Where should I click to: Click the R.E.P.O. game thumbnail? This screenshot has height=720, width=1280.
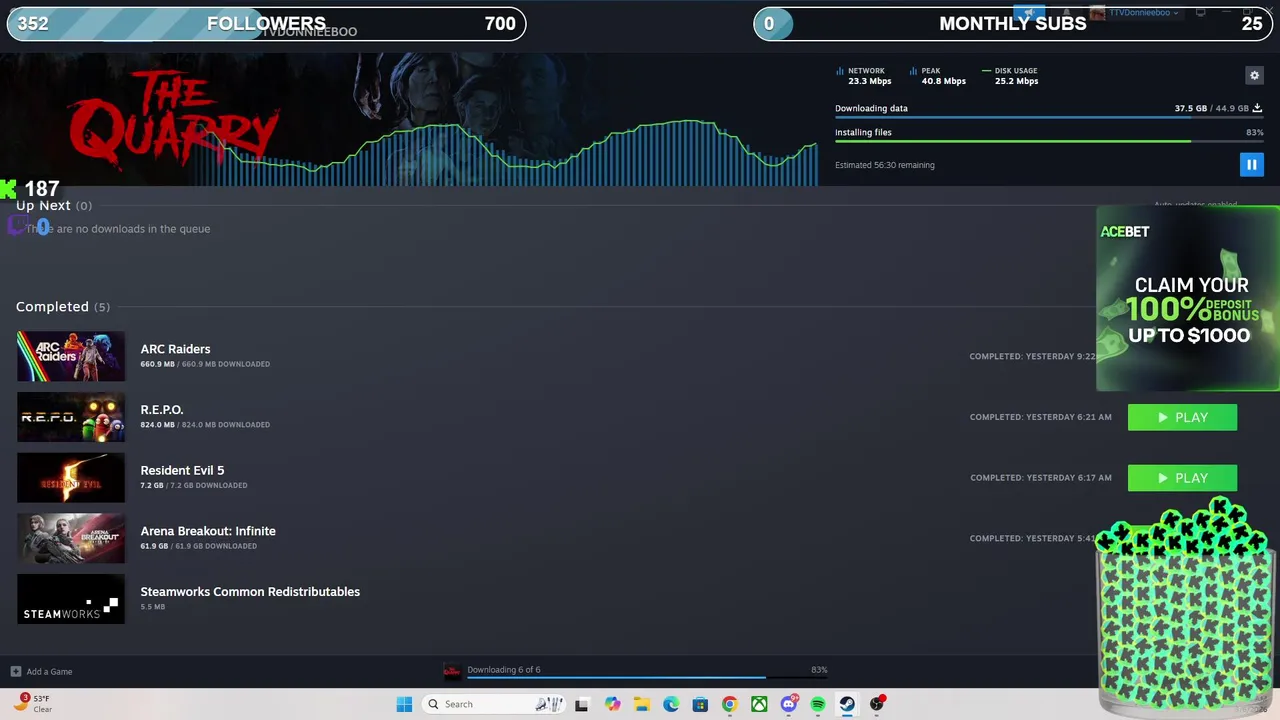click(71, 417)
